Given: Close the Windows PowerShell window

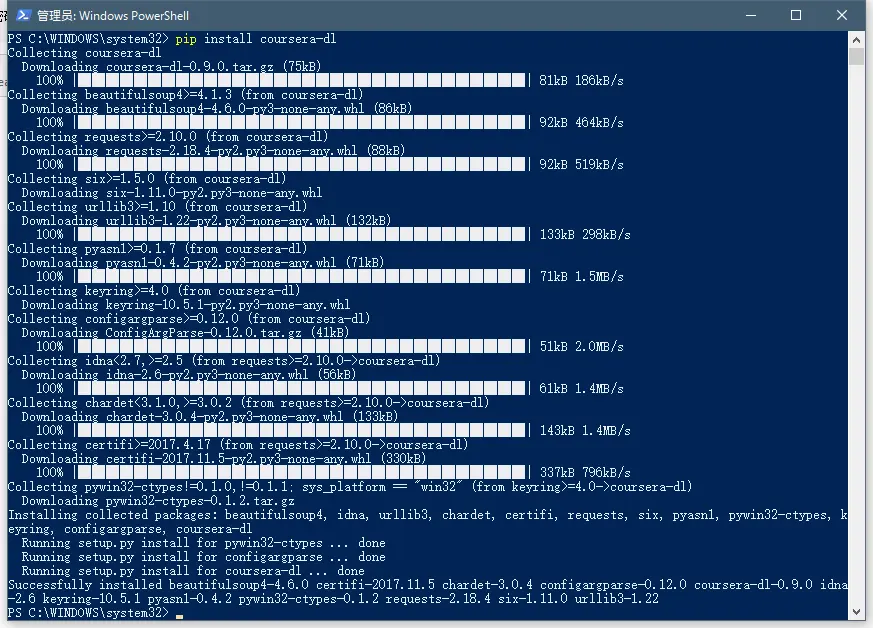Looking at the screenshot, I should coord(841,15).
